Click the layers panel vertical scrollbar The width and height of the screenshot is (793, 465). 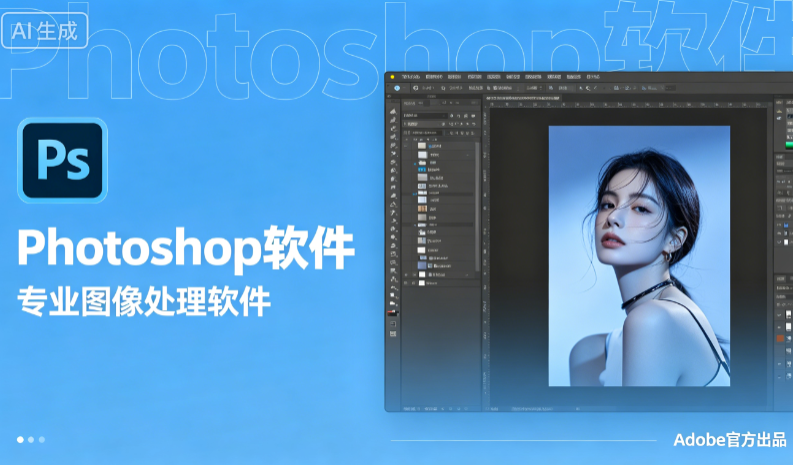pyautogui.click(x=477, y=206)
